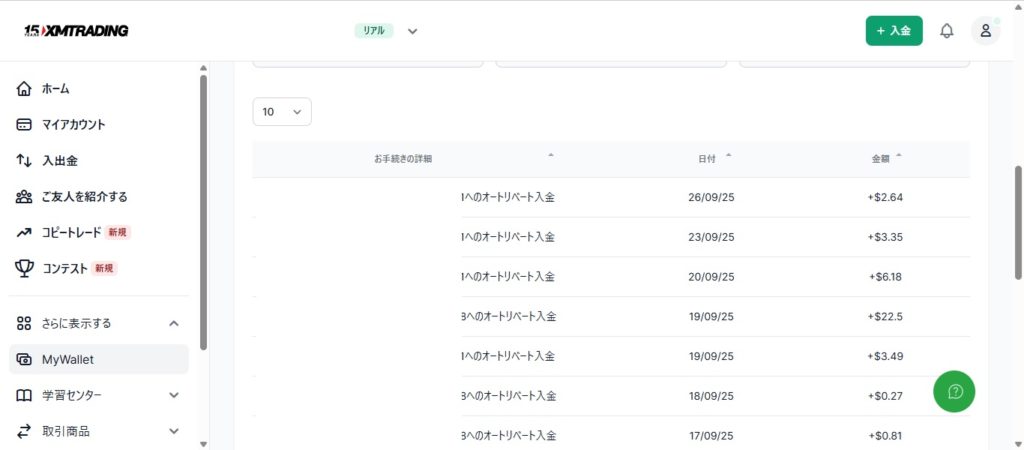The height and width of the screenshot is (450, 1024).
Task: Expand the 取引商品 submenu
Action: 174,432
